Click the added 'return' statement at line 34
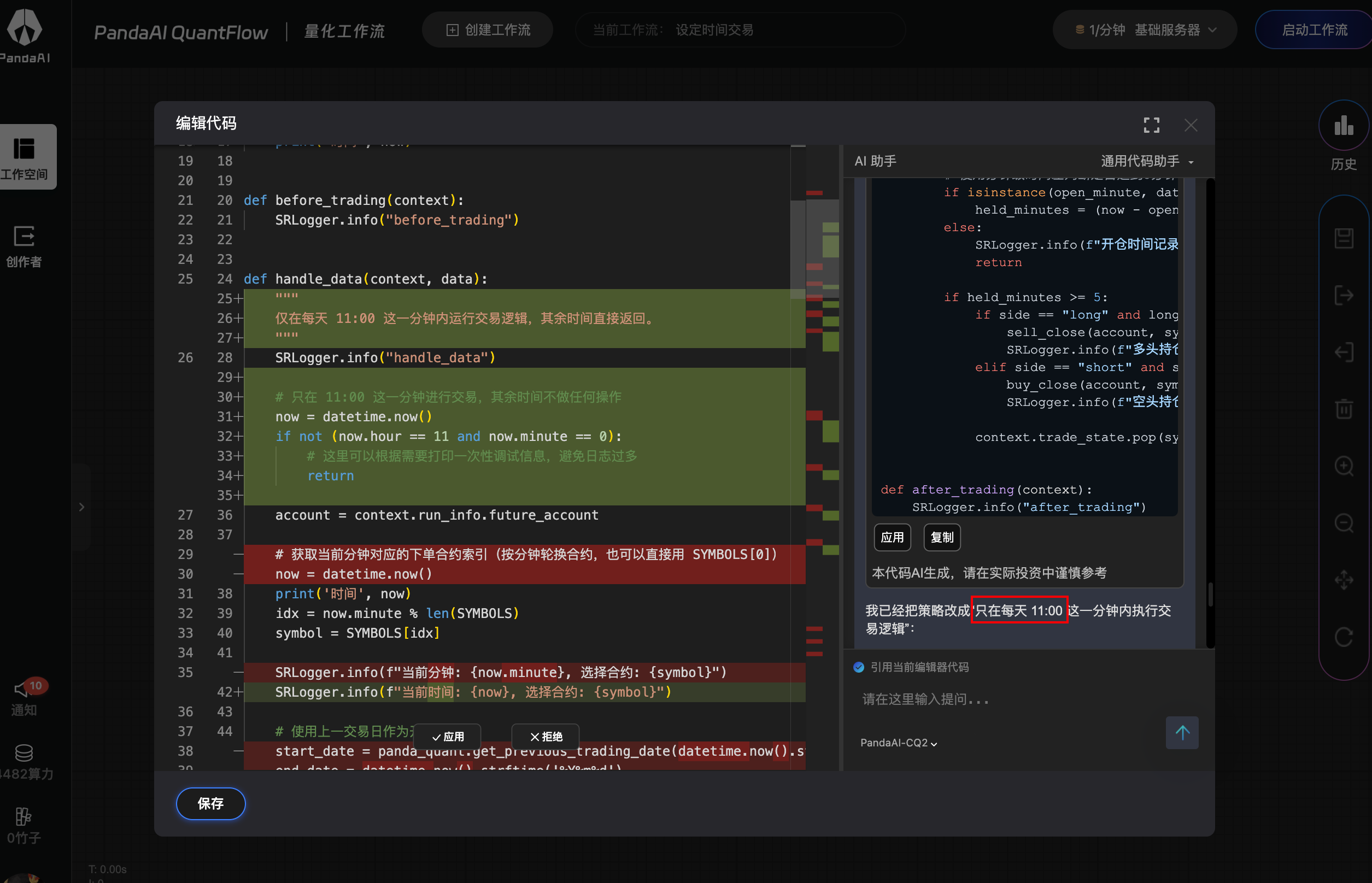This screenshot has height=883, width=1372. coord(330,475)
